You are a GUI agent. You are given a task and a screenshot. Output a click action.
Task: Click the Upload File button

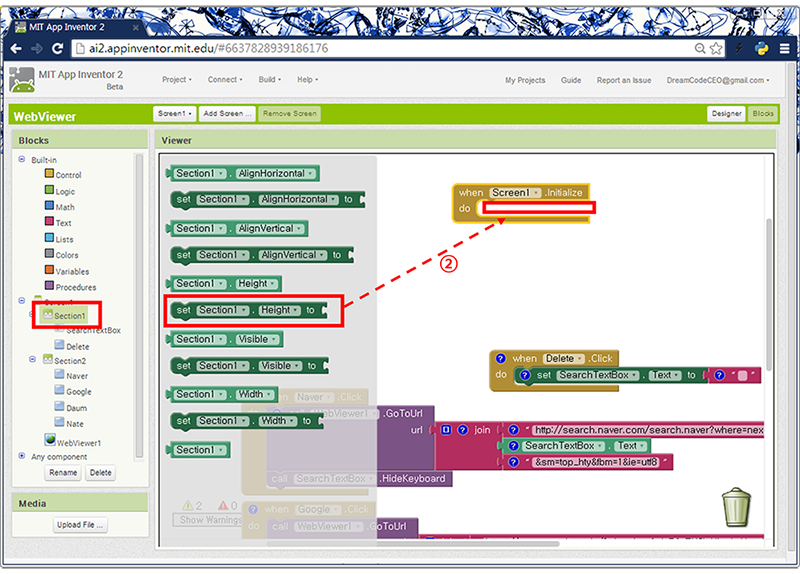[80, 525]
